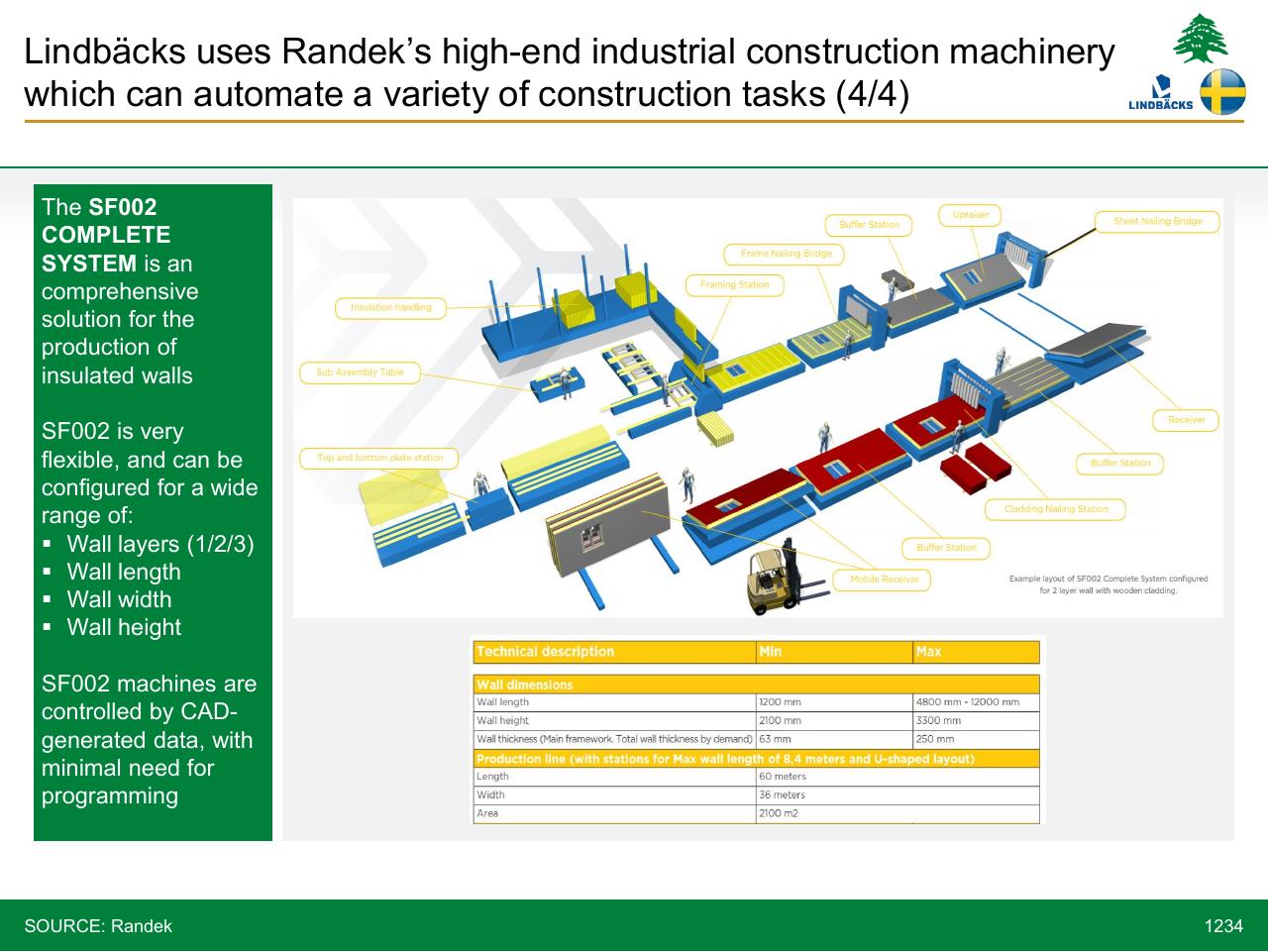
Task: Select the "Wall dimensions" section row
Action: pyautogui.click(x=757, y=685)
